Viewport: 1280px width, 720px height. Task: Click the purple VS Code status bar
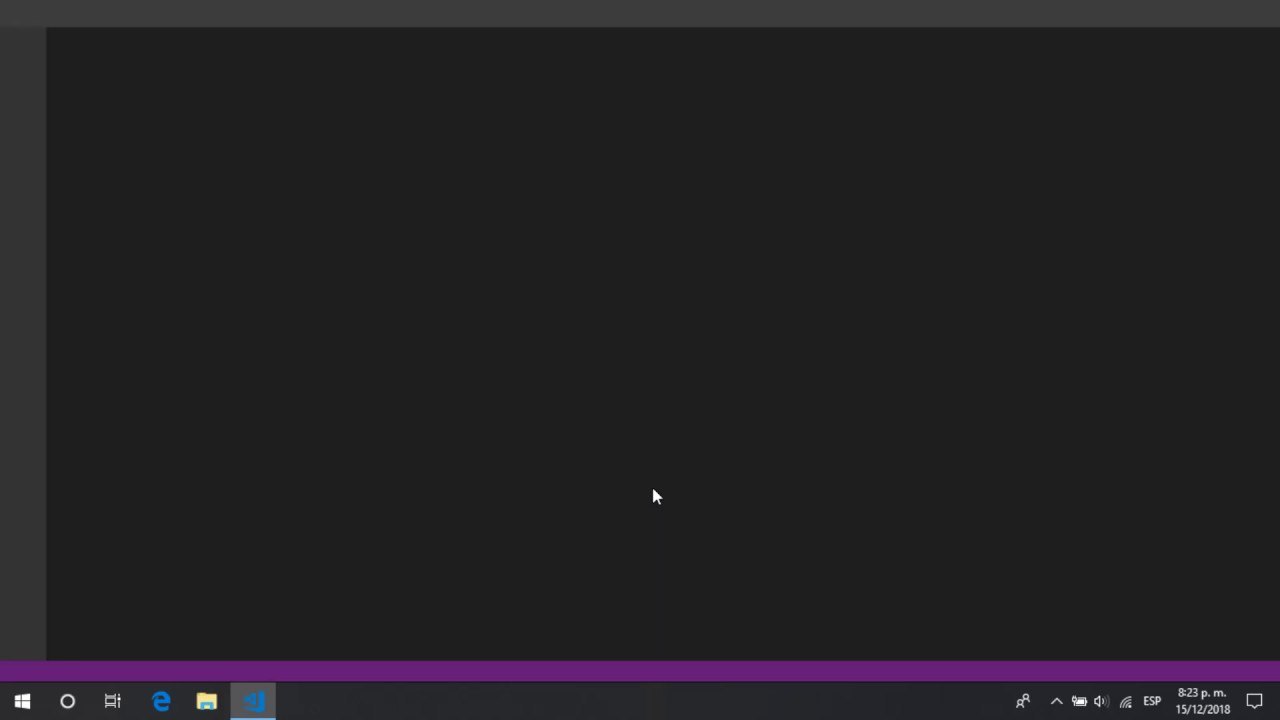coord(640,671)
